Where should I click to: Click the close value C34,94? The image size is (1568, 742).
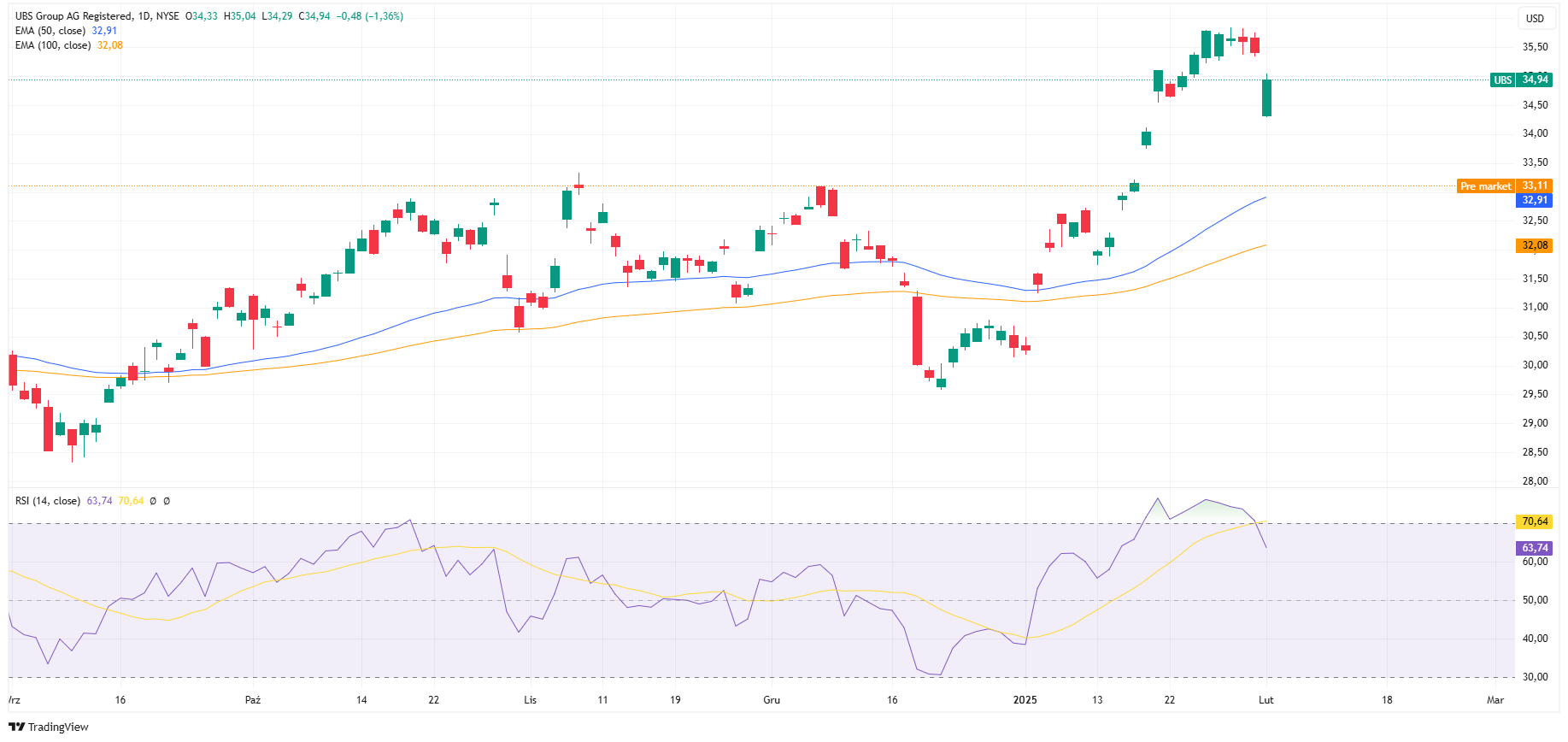pyautogui.click(x=314, y=16)
